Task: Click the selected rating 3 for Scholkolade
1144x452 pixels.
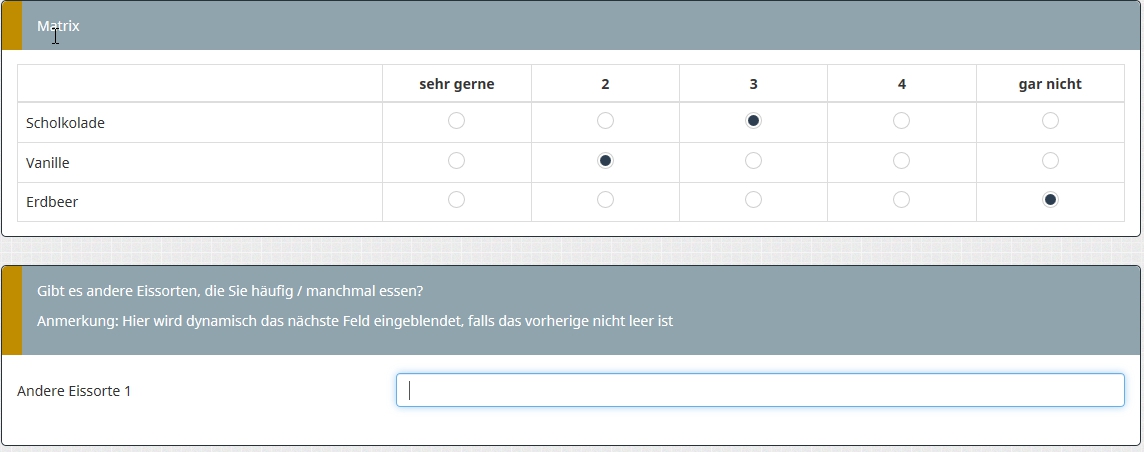Action: [753, 121]
